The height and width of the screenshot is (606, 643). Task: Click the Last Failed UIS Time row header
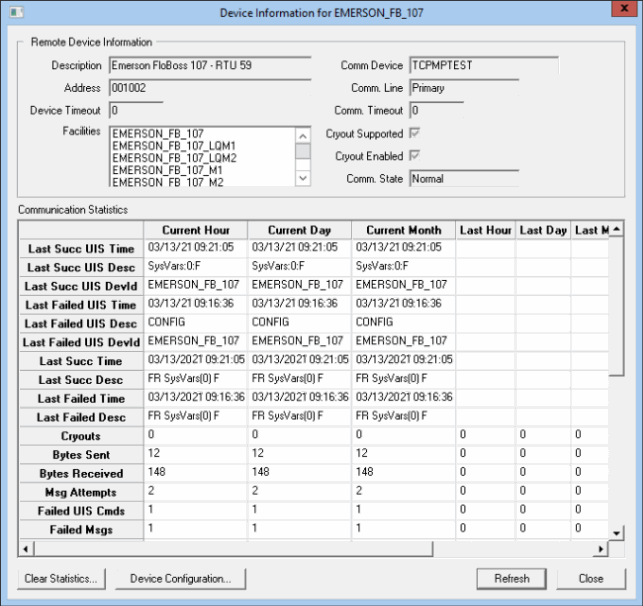[x=81, y=305]
